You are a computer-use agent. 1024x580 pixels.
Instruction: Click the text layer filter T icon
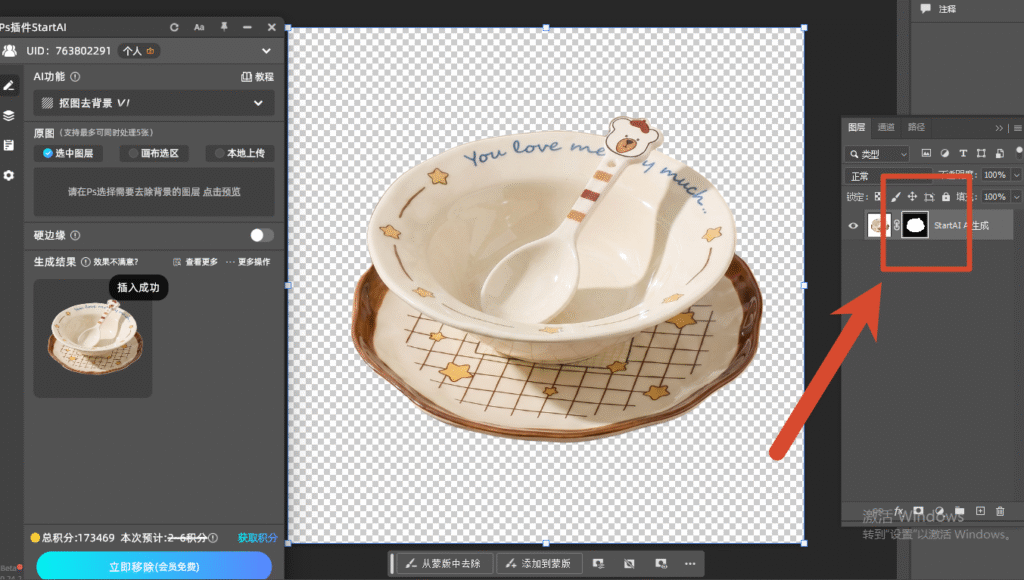pos(963,153)
